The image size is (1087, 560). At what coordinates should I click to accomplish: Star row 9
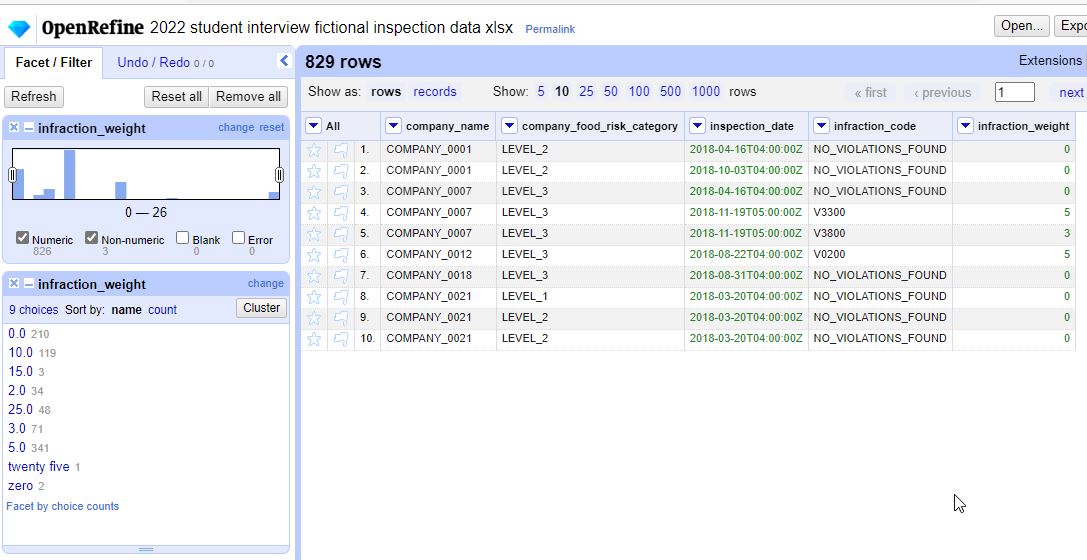pos(314,317)
